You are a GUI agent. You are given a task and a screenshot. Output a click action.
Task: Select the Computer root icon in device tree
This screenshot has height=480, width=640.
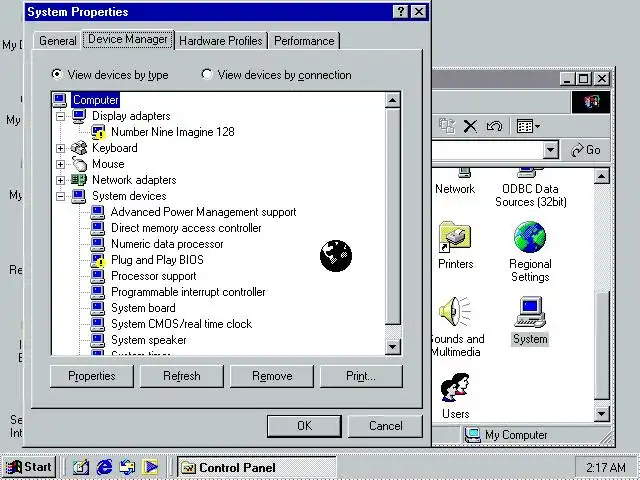click(60, 100)
